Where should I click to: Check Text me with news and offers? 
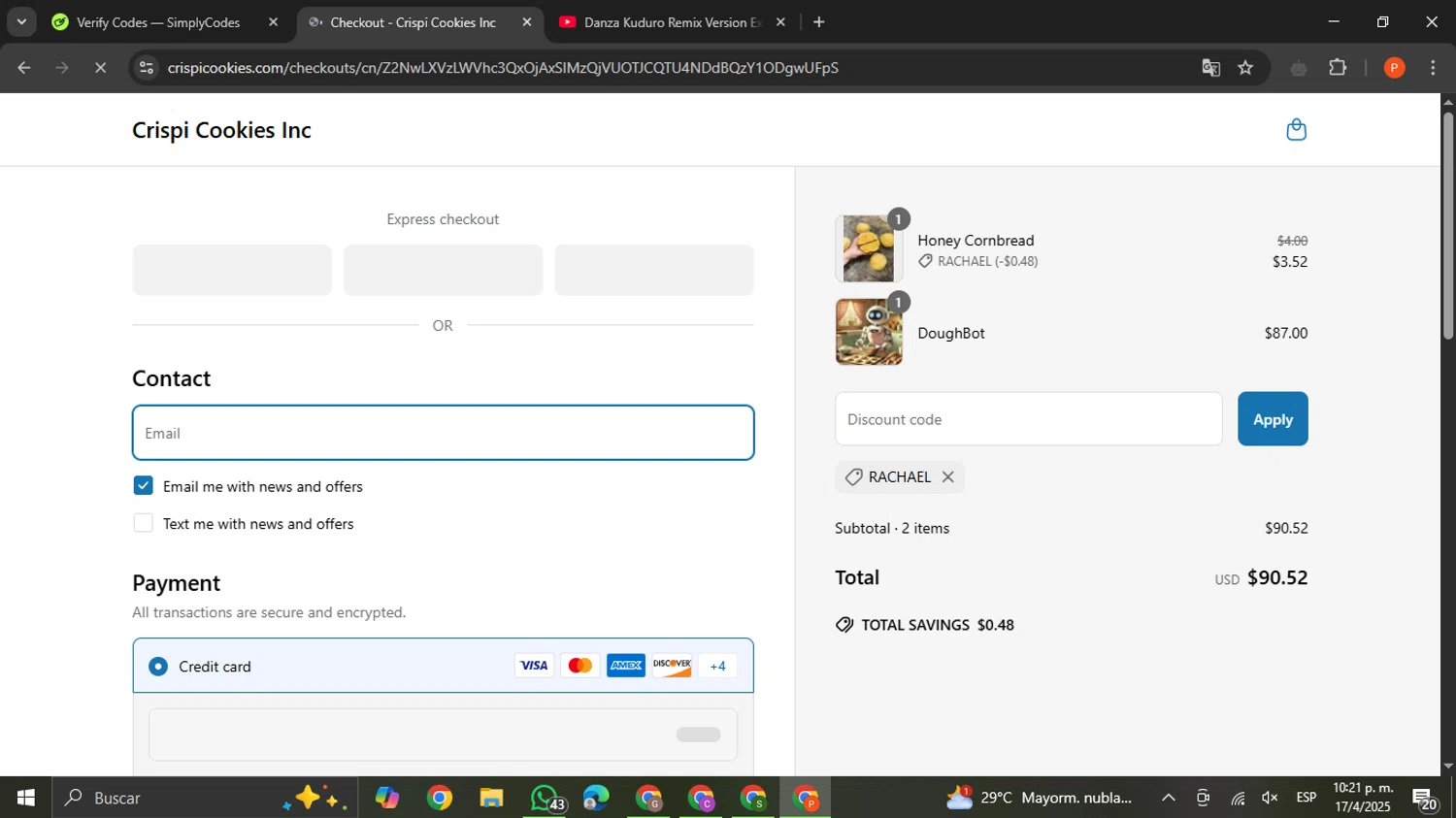click(144, 523)
